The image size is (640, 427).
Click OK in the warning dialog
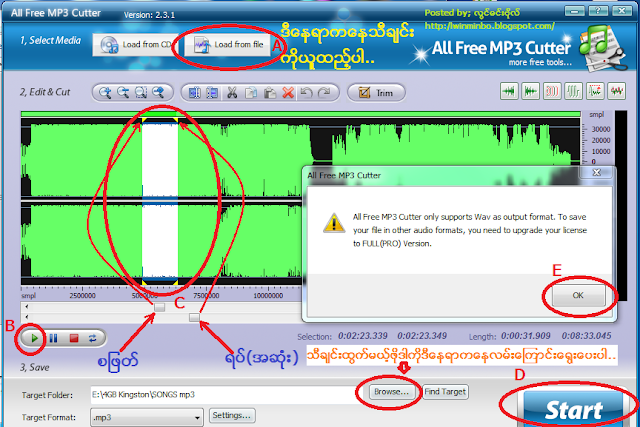point(578,295)
